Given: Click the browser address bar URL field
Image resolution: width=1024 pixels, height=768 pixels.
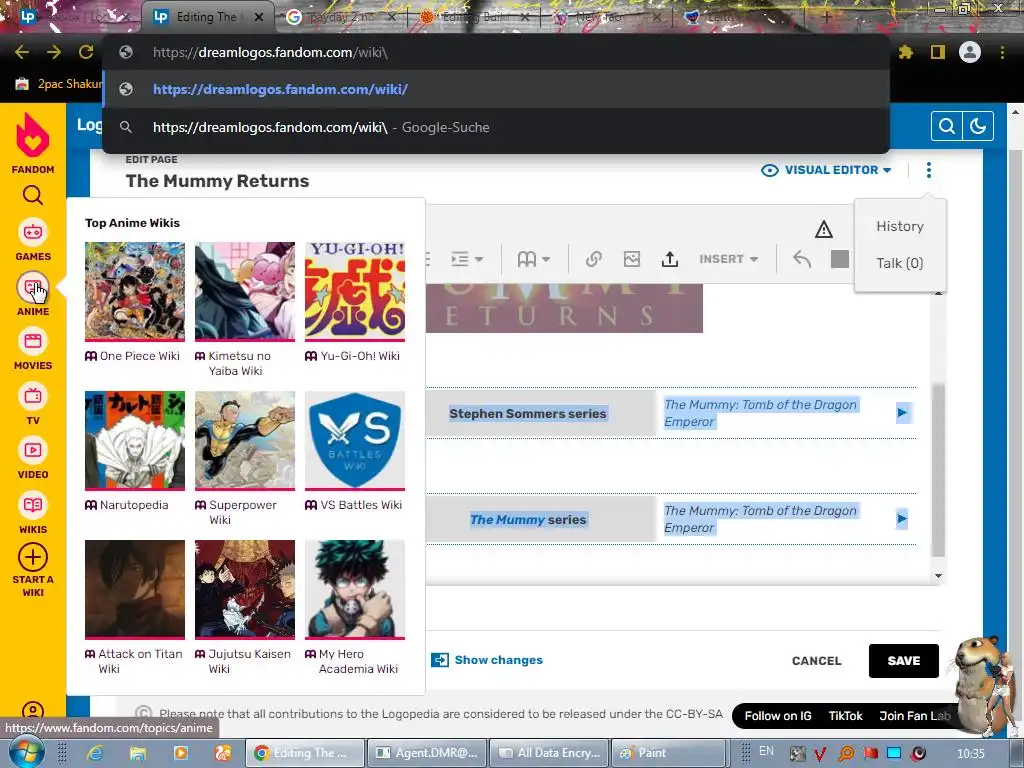Looking at the screenshot, I should pyautogui.click(x=496, y=52).
